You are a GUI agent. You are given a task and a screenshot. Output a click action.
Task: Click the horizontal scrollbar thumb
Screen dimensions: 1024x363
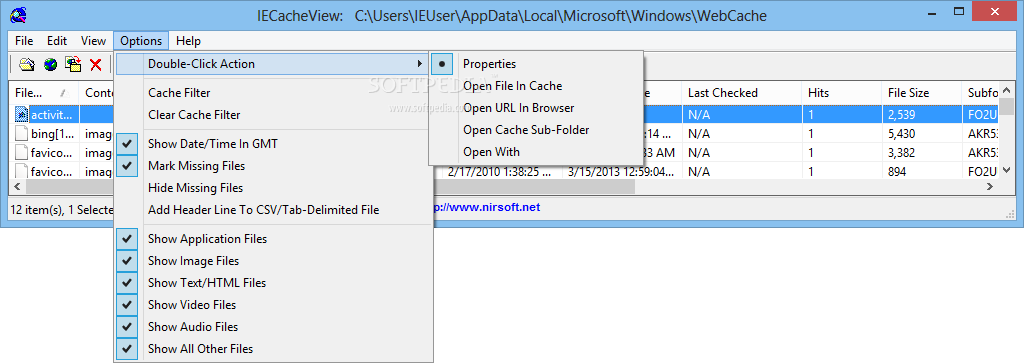coord(330,187)
